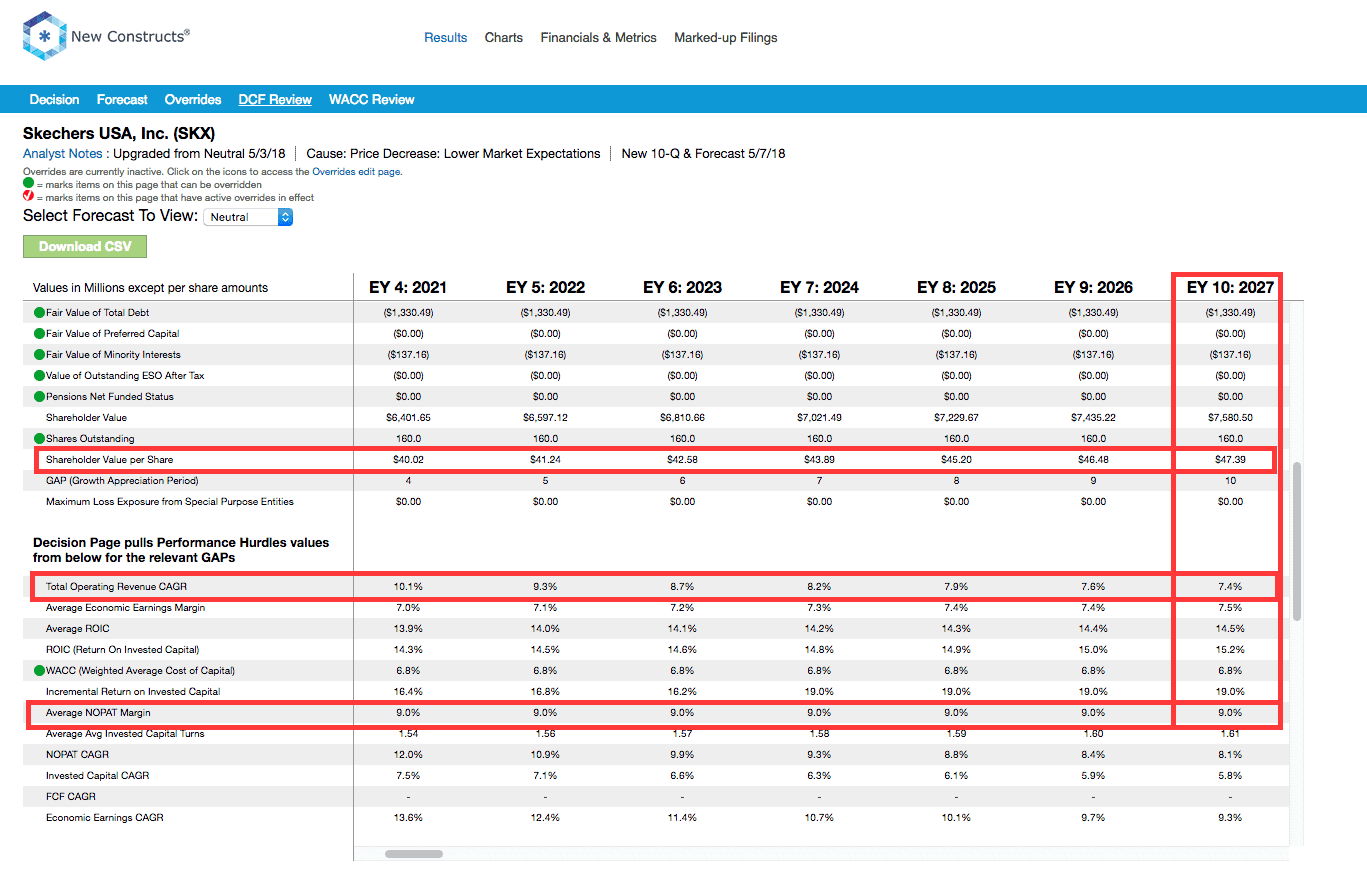
Task: Click the Incremental Return on Invested Capital label
Action: tap(133, 692)
